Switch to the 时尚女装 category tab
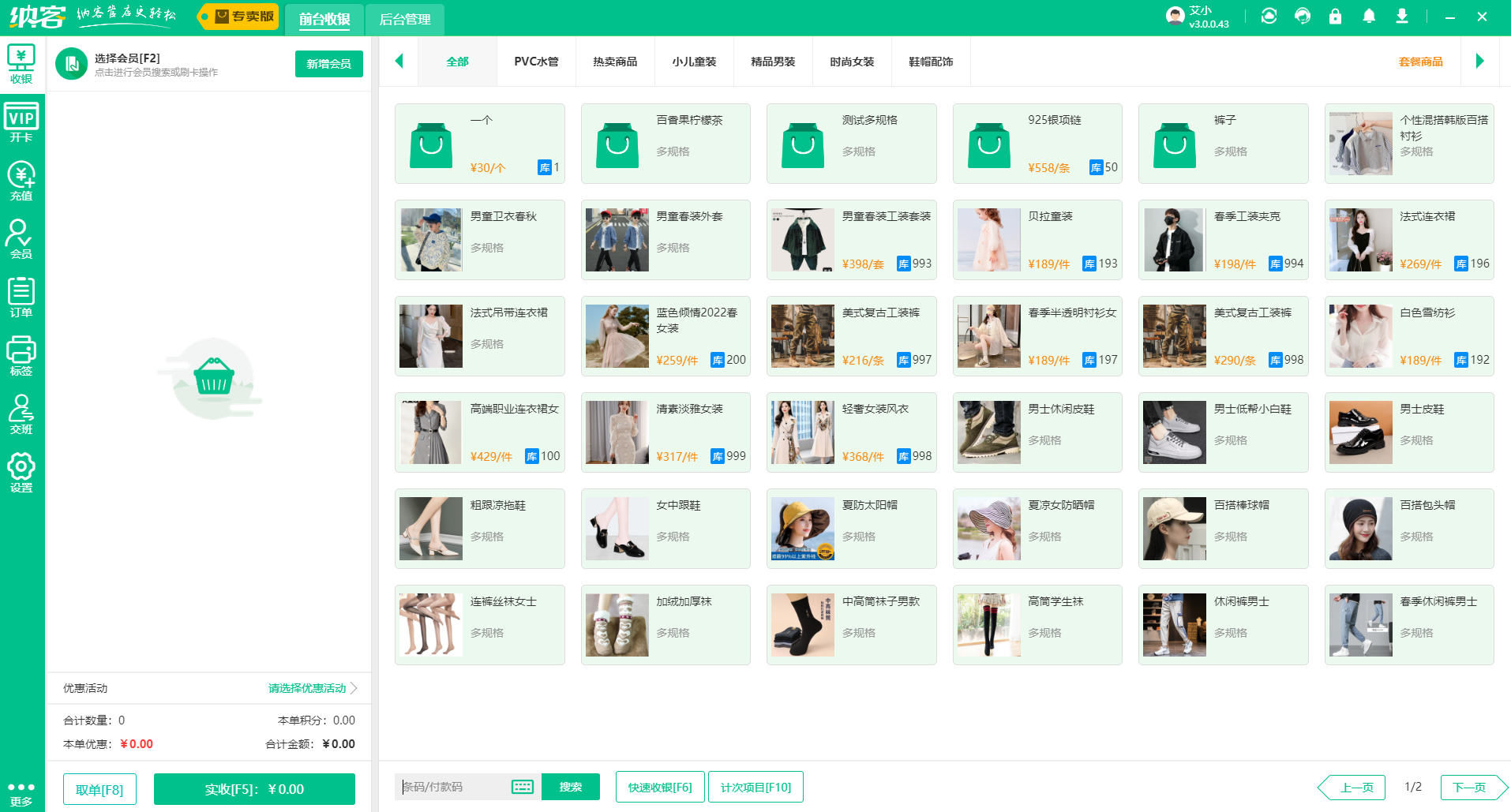Image resolution: width=1511 pixels, height=812 pixels. point(852,61)
